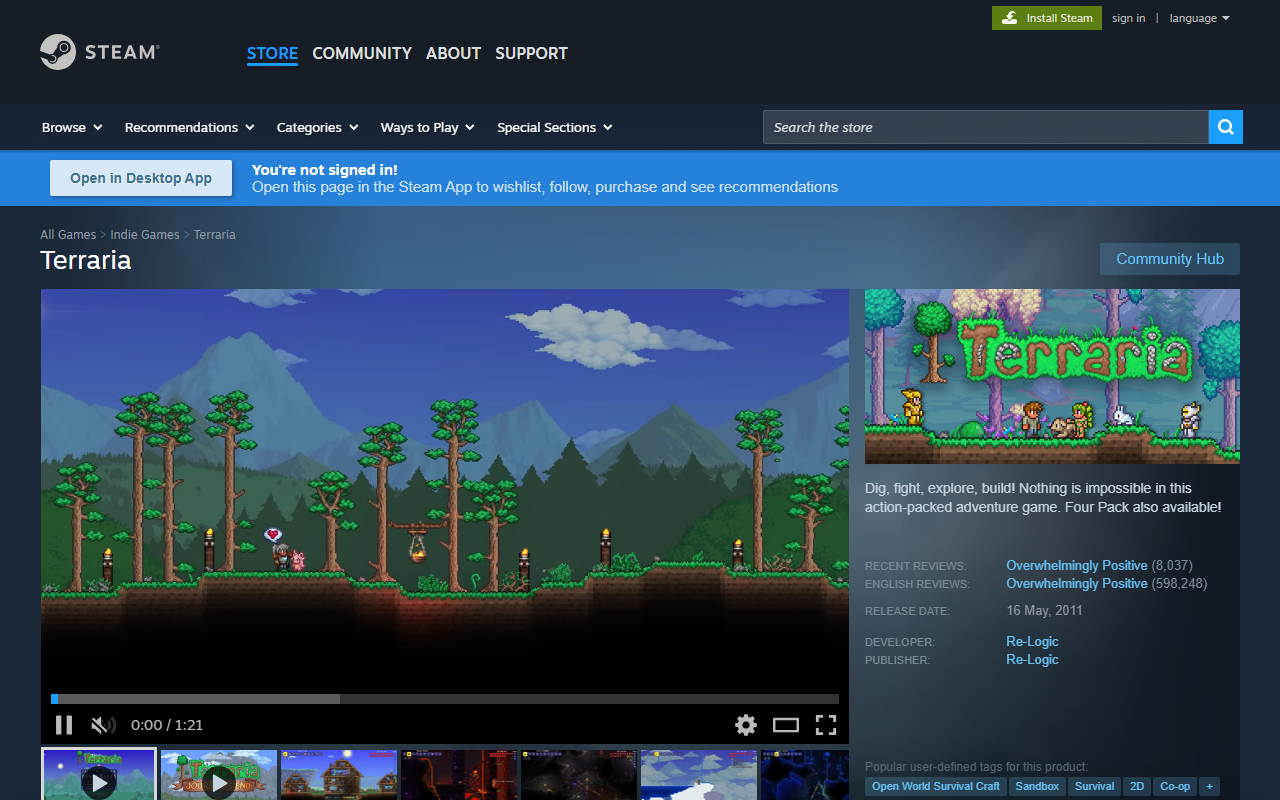Viewport: 1280px width, 800px height.
Task: Click the publisher Re-Logic link
Action: [1032, 659]
